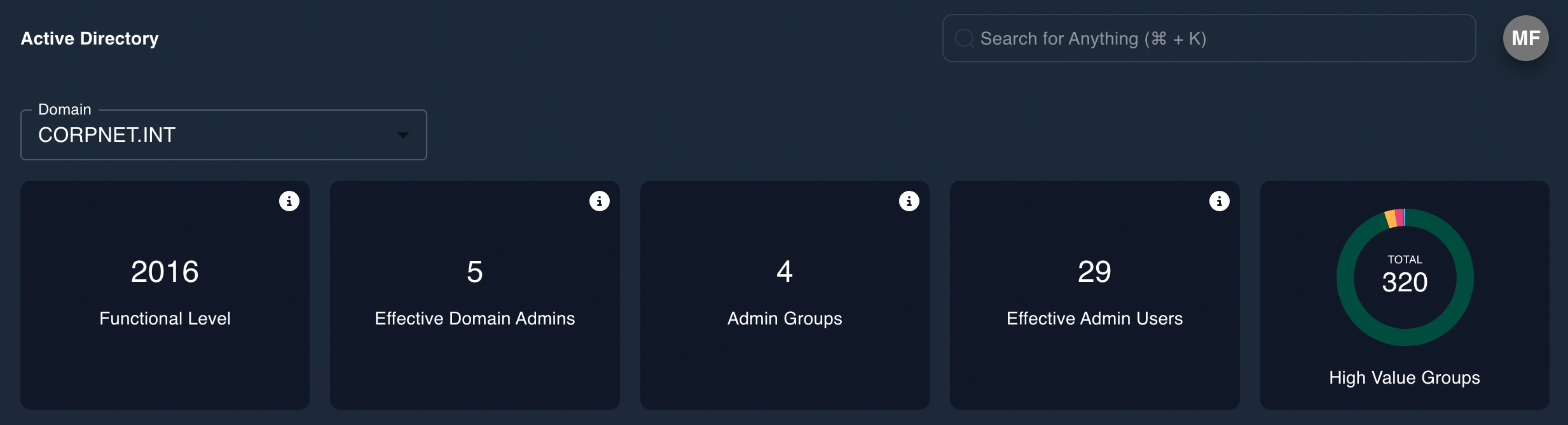The image size is (1568, 425).
Task: Open the Effective Domain Admins label
Action: (474, 318)
